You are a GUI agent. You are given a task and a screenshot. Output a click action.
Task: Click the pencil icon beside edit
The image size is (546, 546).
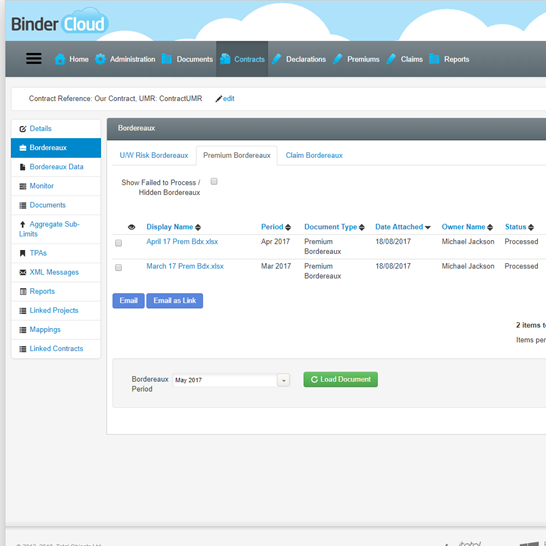(219, 99)
